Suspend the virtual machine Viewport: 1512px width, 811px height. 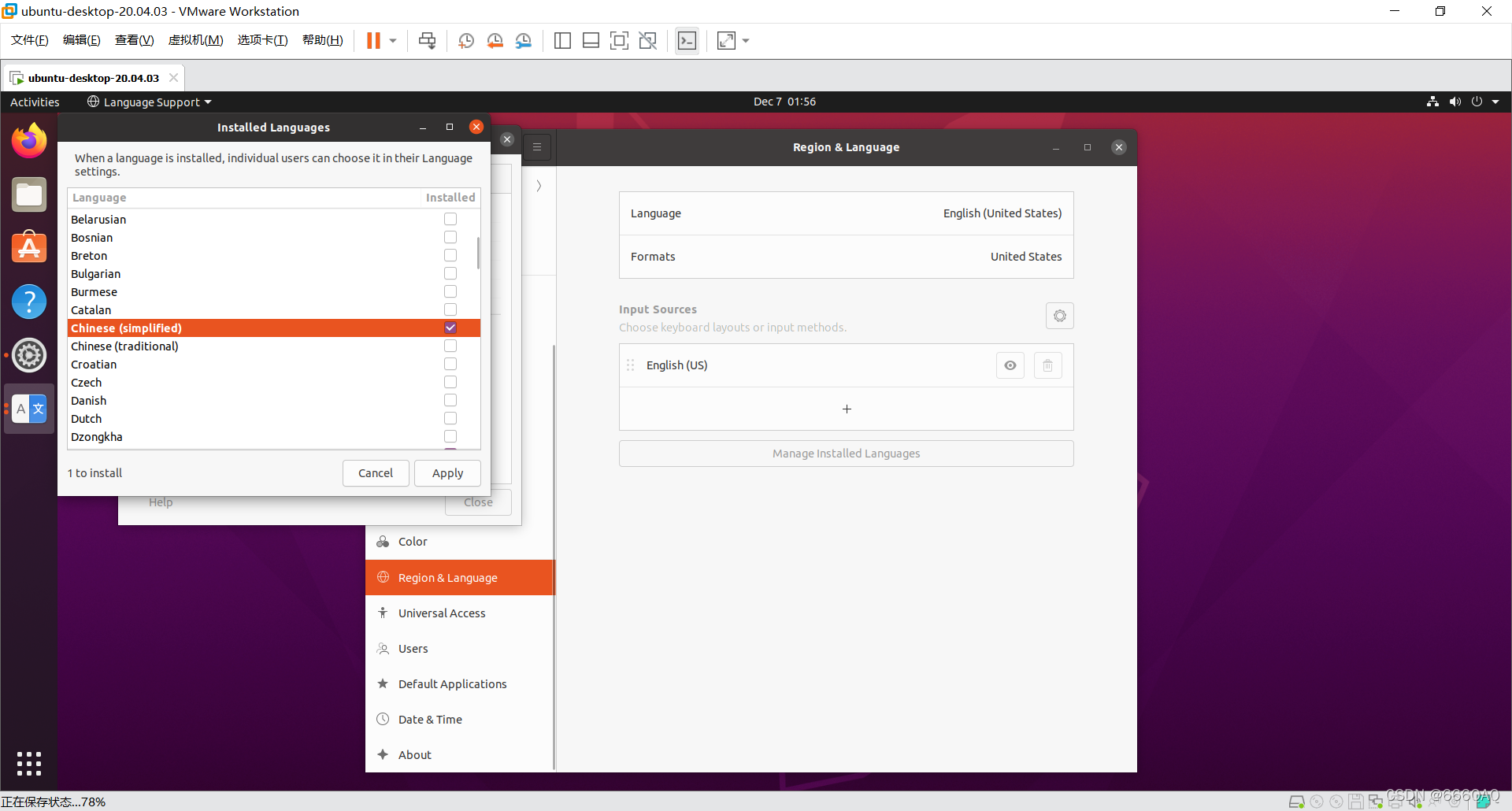point(374,40)
